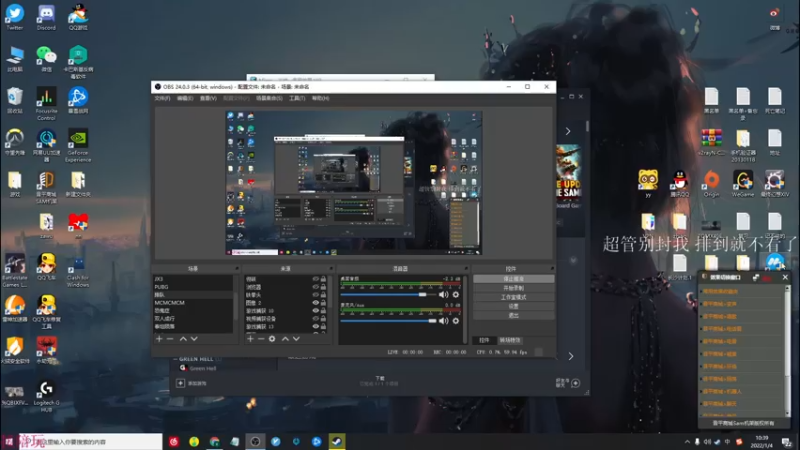Open the Help menu in OBS
This screenshot has height=450, width=800.
click(320, 98)
